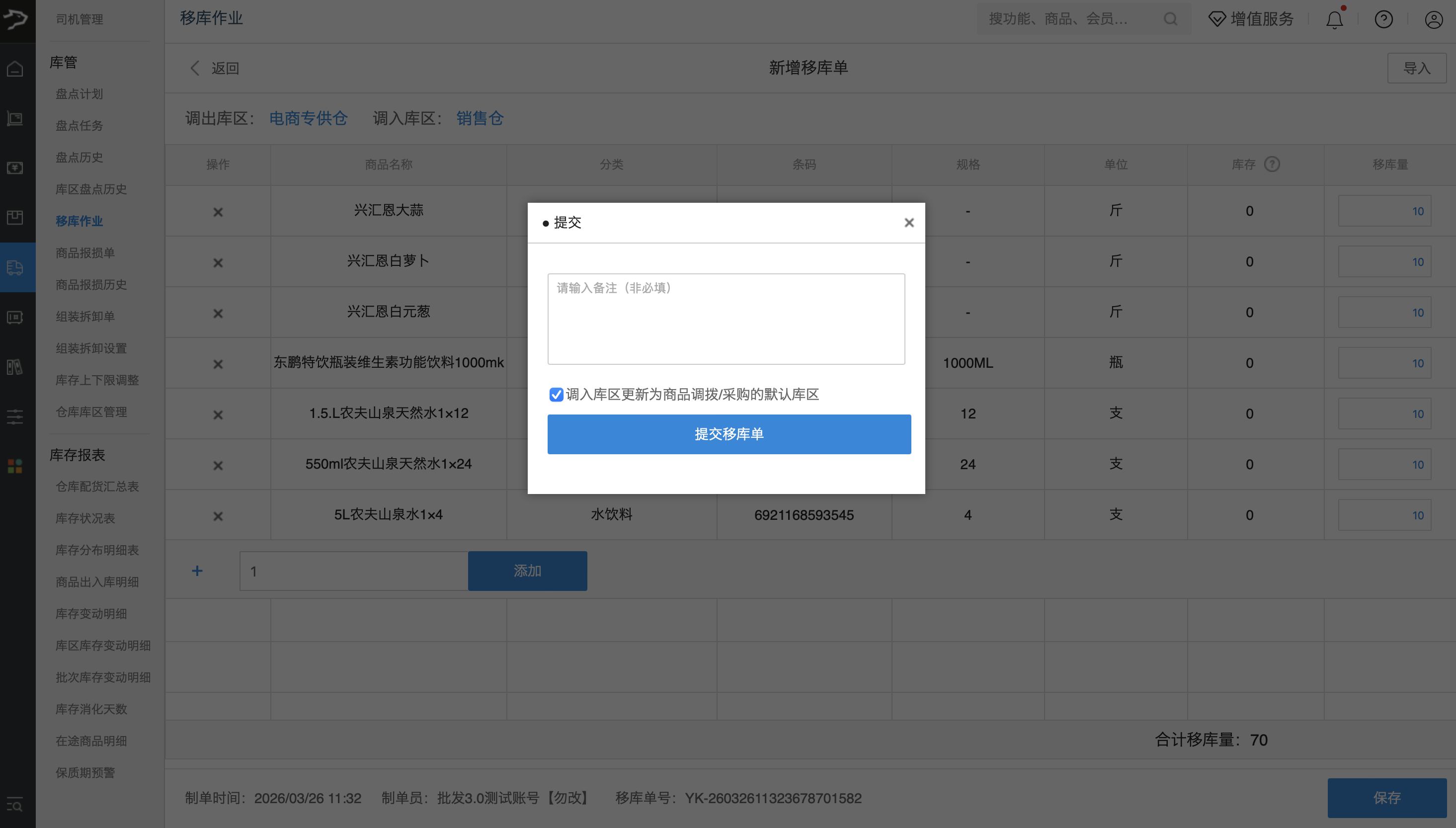Open the notifications bell icon
The width and height of the screenshot is (1456, 828).
(x=1334, y=19)
